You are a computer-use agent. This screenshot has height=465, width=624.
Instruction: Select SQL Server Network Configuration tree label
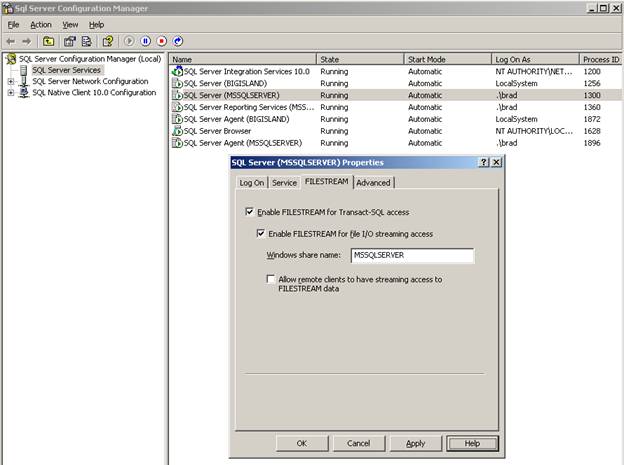coord(90,81)
